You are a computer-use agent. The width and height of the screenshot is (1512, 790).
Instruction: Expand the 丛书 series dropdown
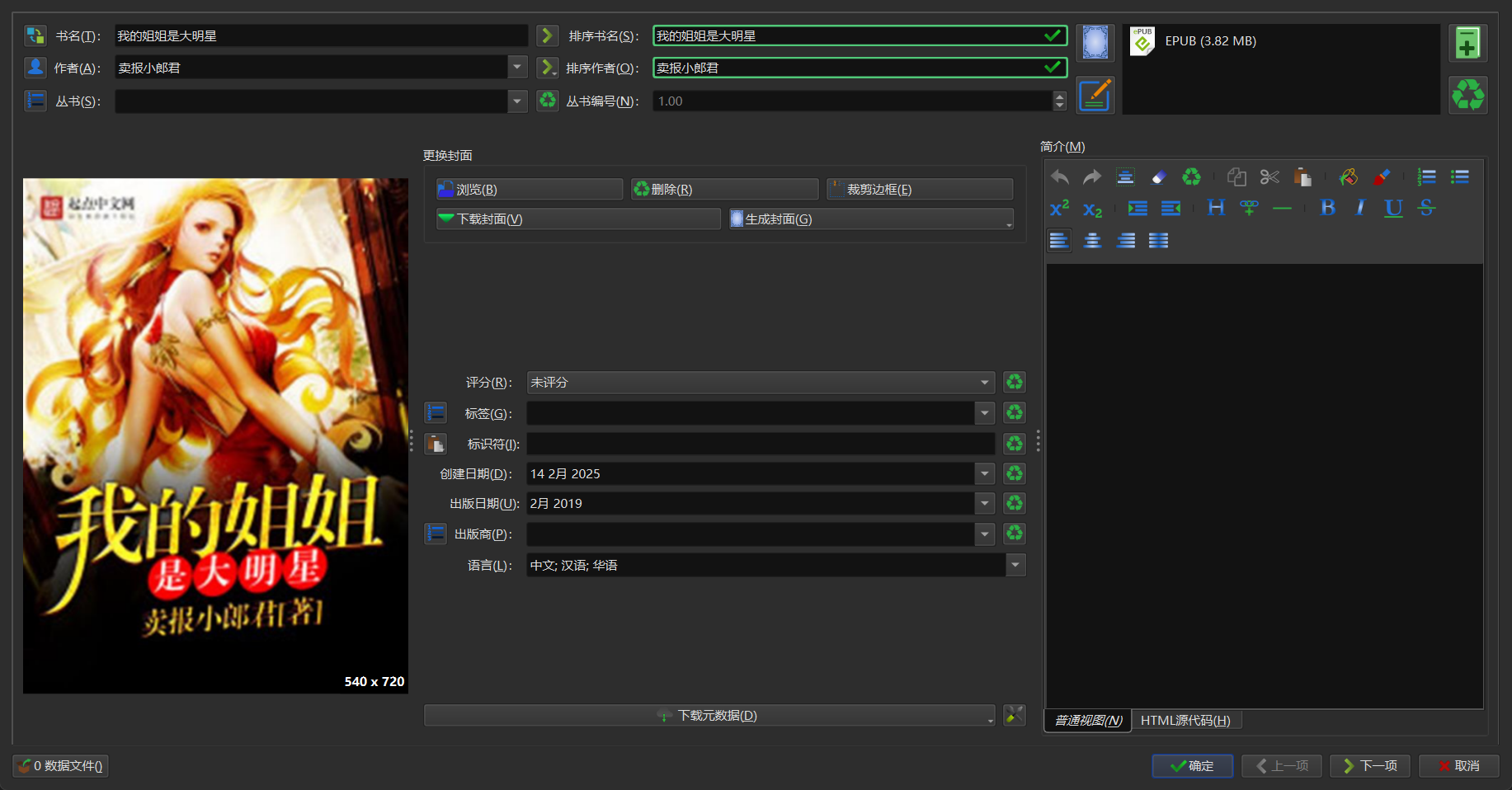click(517, 101)
